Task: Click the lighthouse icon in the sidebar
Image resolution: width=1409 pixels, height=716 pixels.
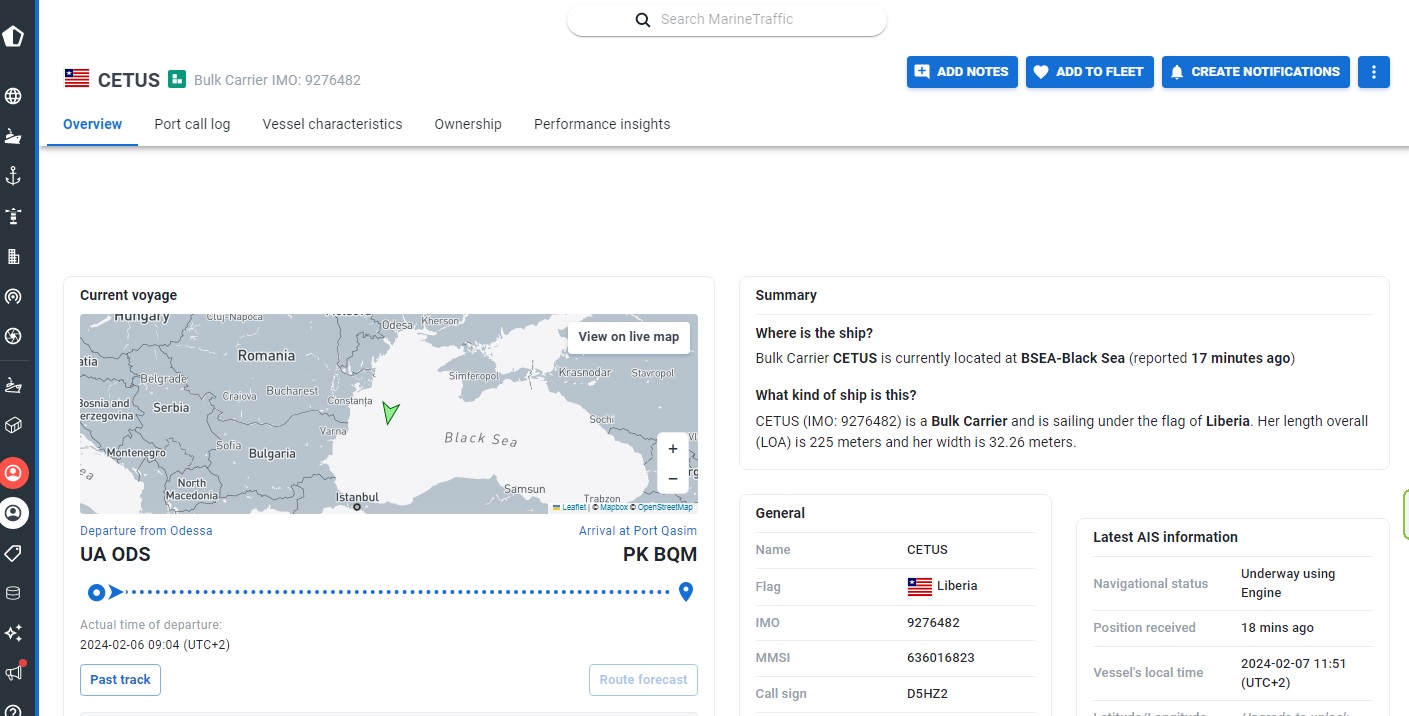Action: [14, 216]
